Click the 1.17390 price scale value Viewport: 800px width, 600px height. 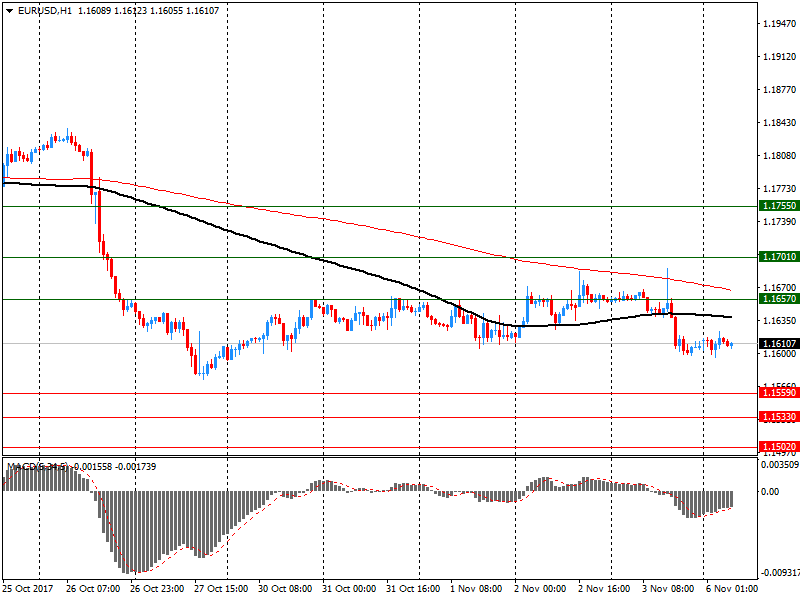[x=779, y=221]
